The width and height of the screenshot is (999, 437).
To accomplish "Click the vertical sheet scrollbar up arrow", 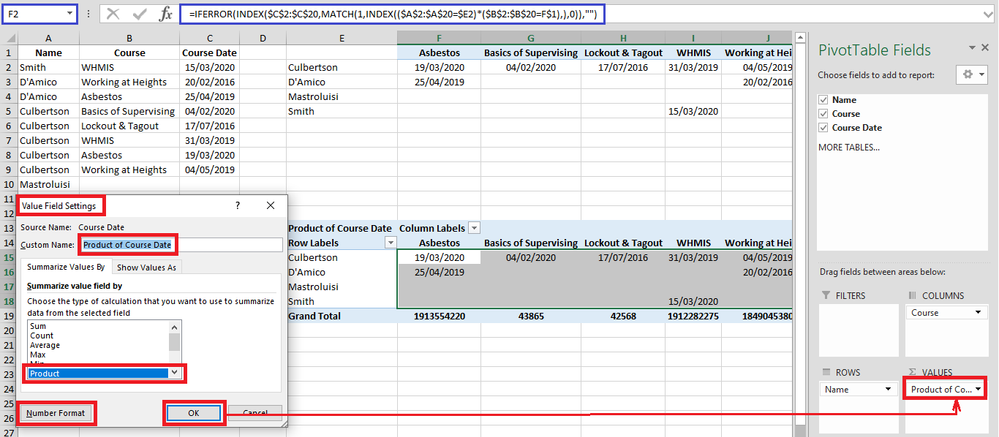I will click(x=800, y=39).
